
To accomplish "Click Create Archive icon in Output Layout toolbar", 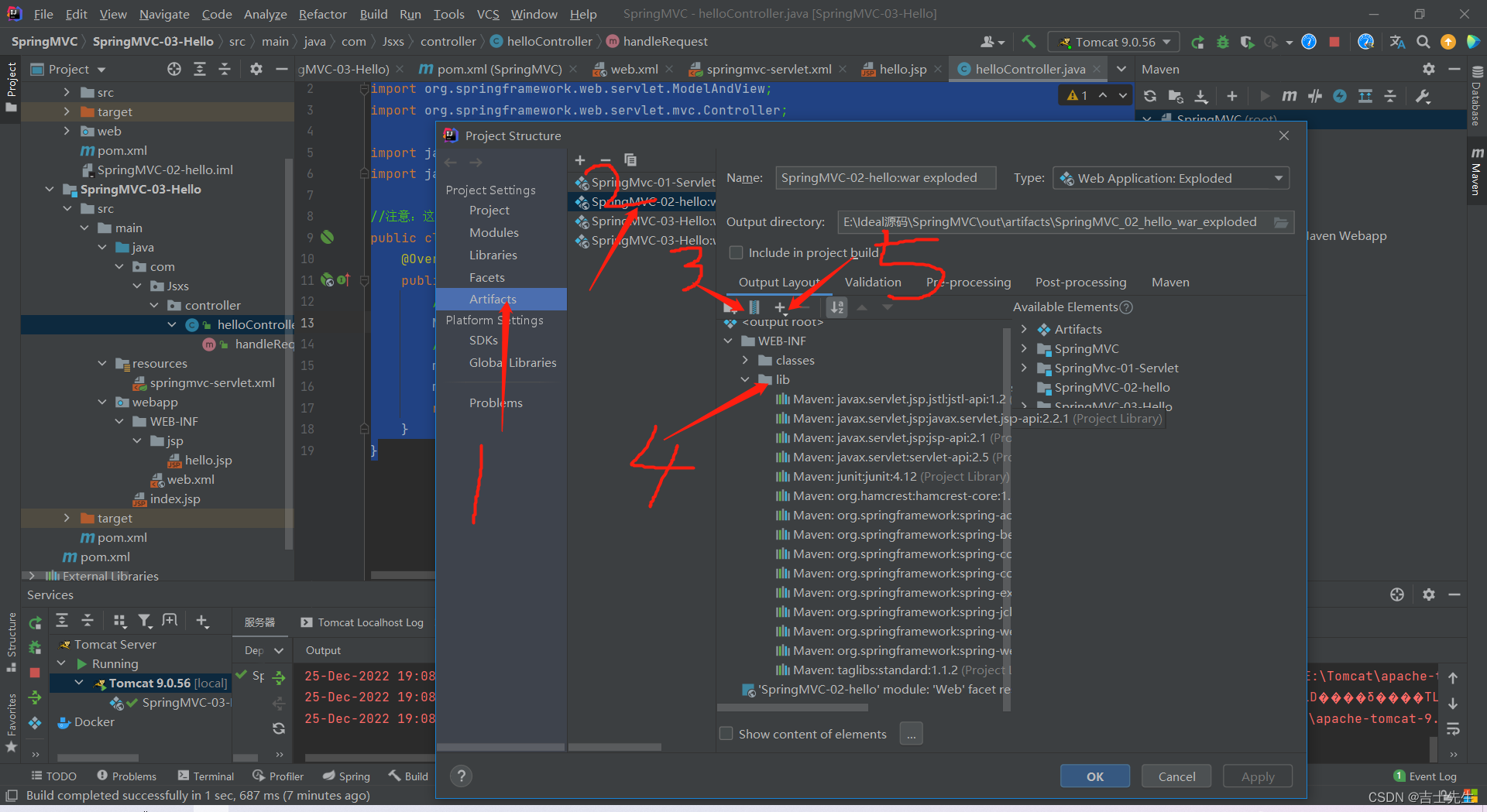I will (x=754, y=307).
